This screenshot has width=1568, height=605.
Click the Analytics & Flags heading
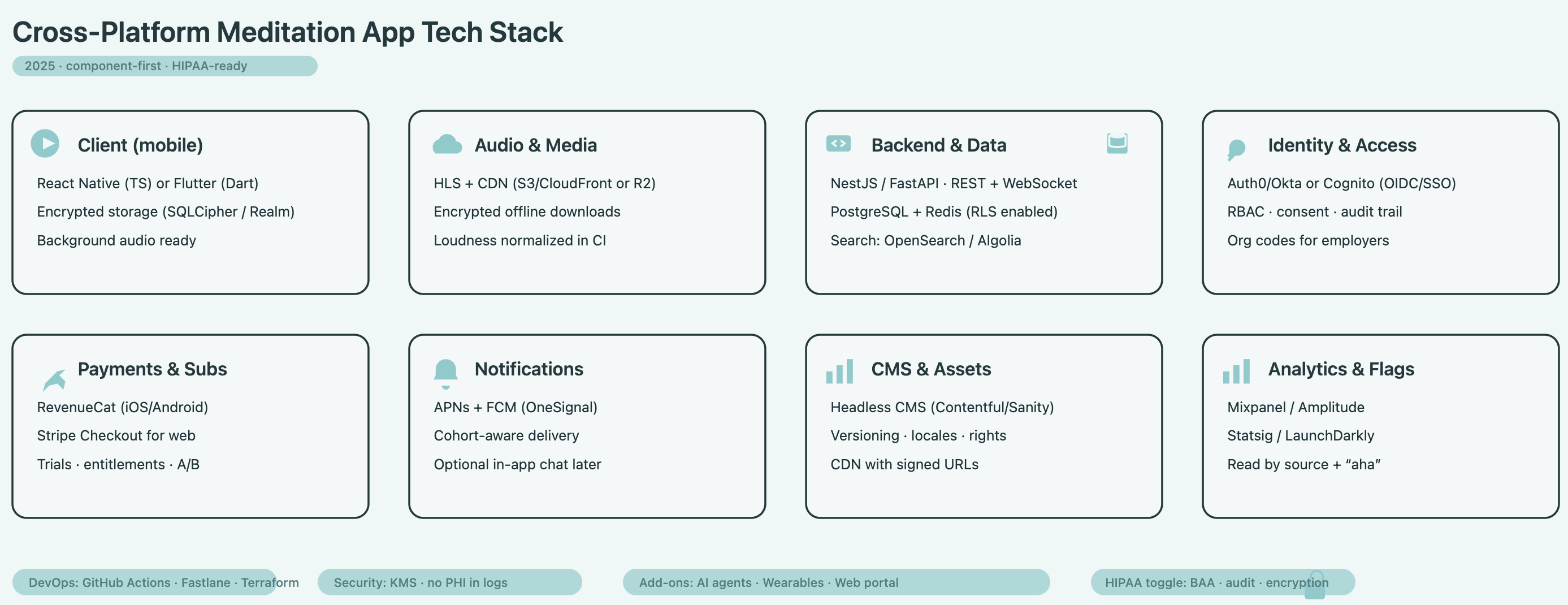1341,369
